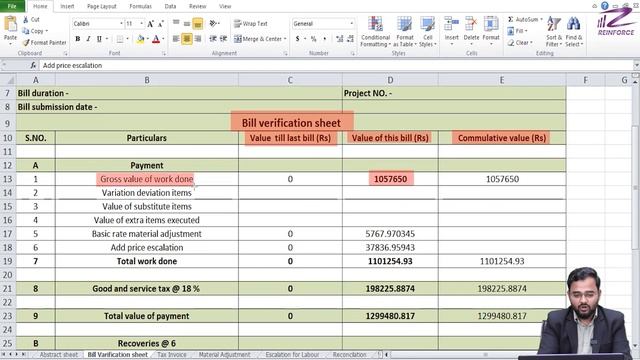Select the Format Painter brush

26,42
